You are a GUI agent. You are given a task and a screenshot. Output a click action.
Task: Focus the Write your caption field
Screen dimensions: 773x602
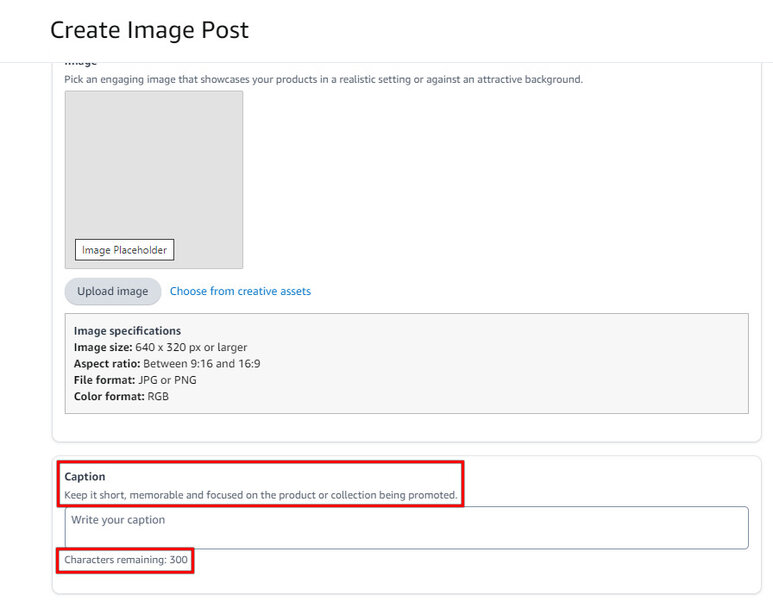(x=406, y=528)
